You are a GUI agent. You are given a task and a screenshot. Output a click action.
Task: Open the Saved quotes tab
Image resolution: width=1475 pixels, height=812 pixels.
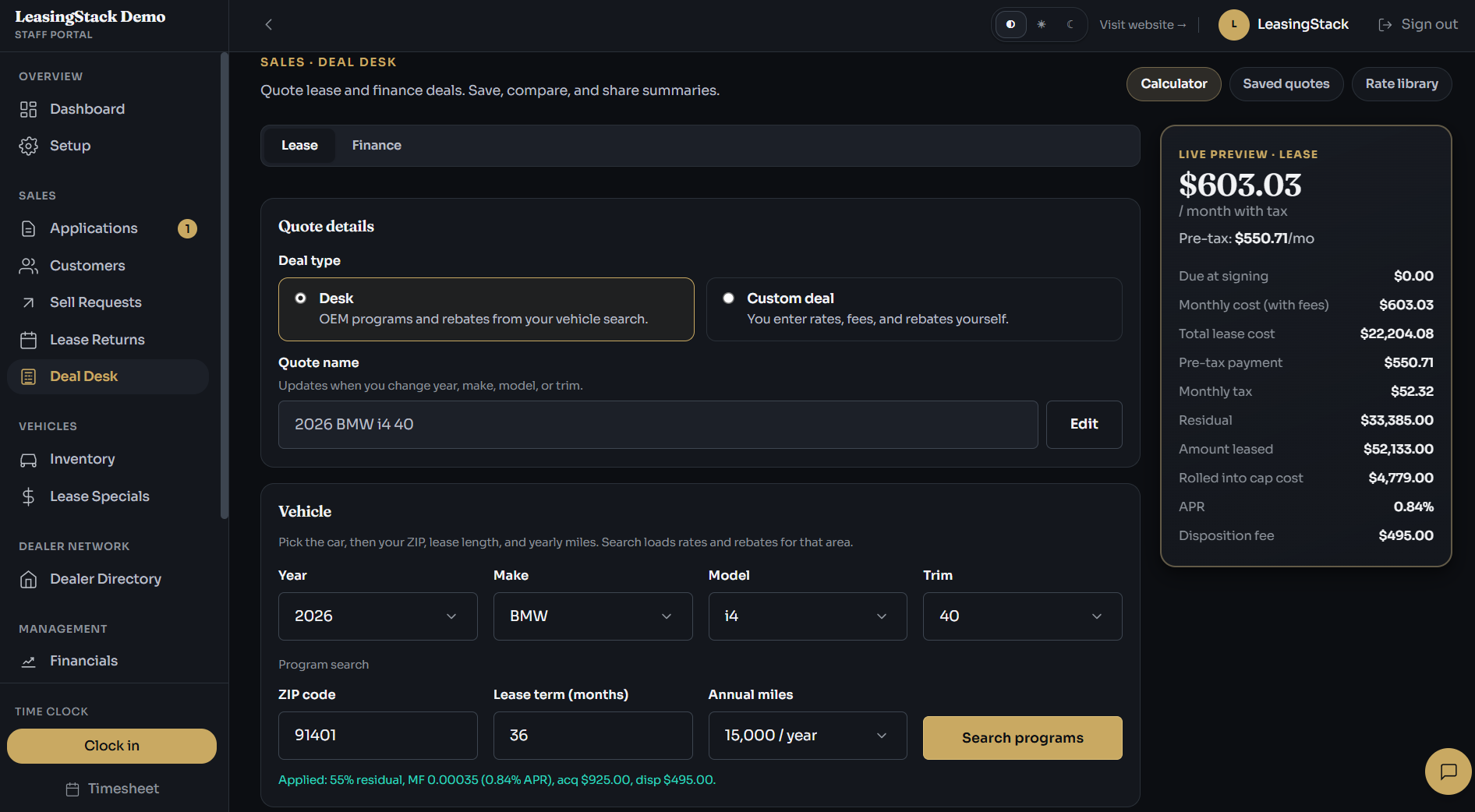[1286, 84]
